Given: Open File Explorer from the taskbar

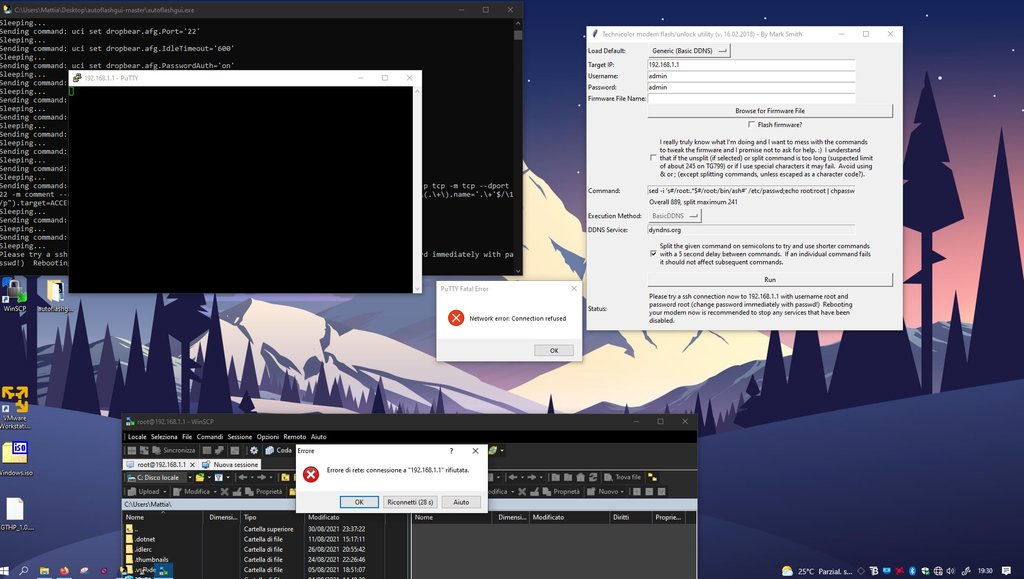Looking at the screenshot, I should tap(44, 571).
